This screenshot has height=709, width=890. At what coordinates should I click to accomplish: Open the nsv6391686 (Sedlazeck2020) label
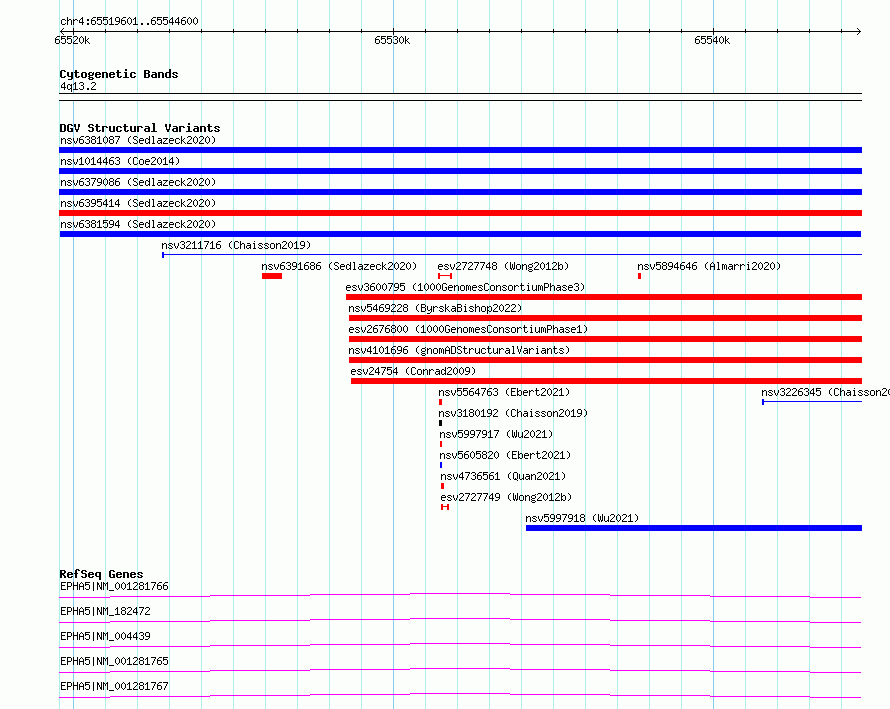[339, 266]
